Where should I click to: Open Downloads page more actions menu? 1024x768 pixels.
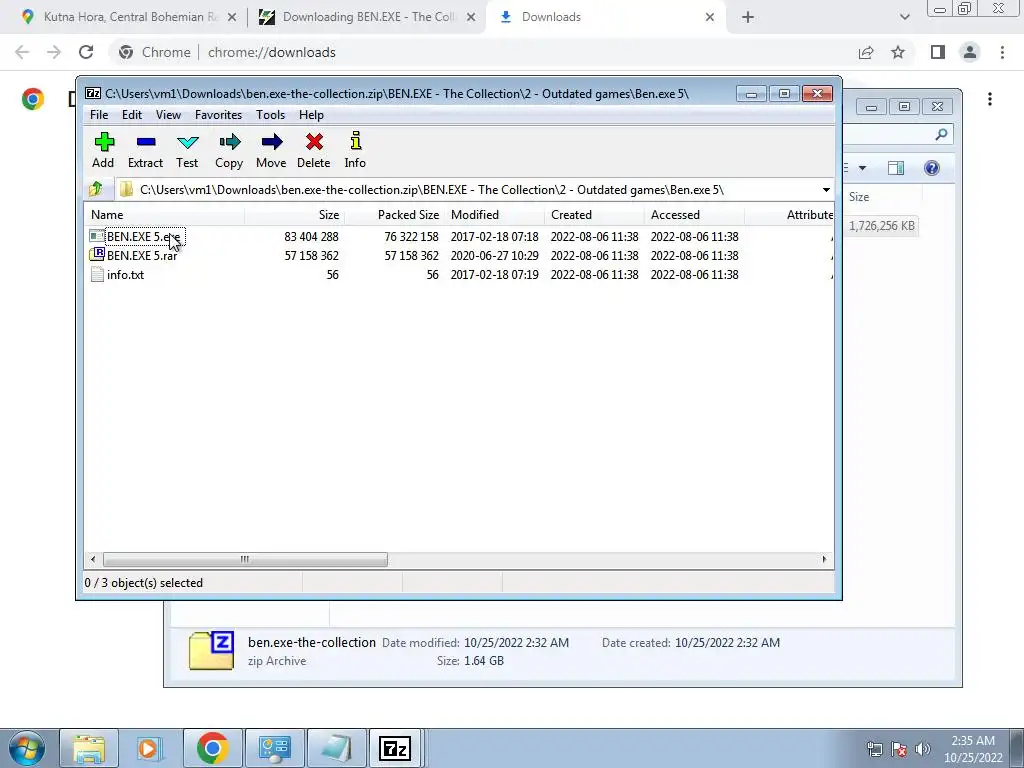pyautogui.click(x=990, y=99)
